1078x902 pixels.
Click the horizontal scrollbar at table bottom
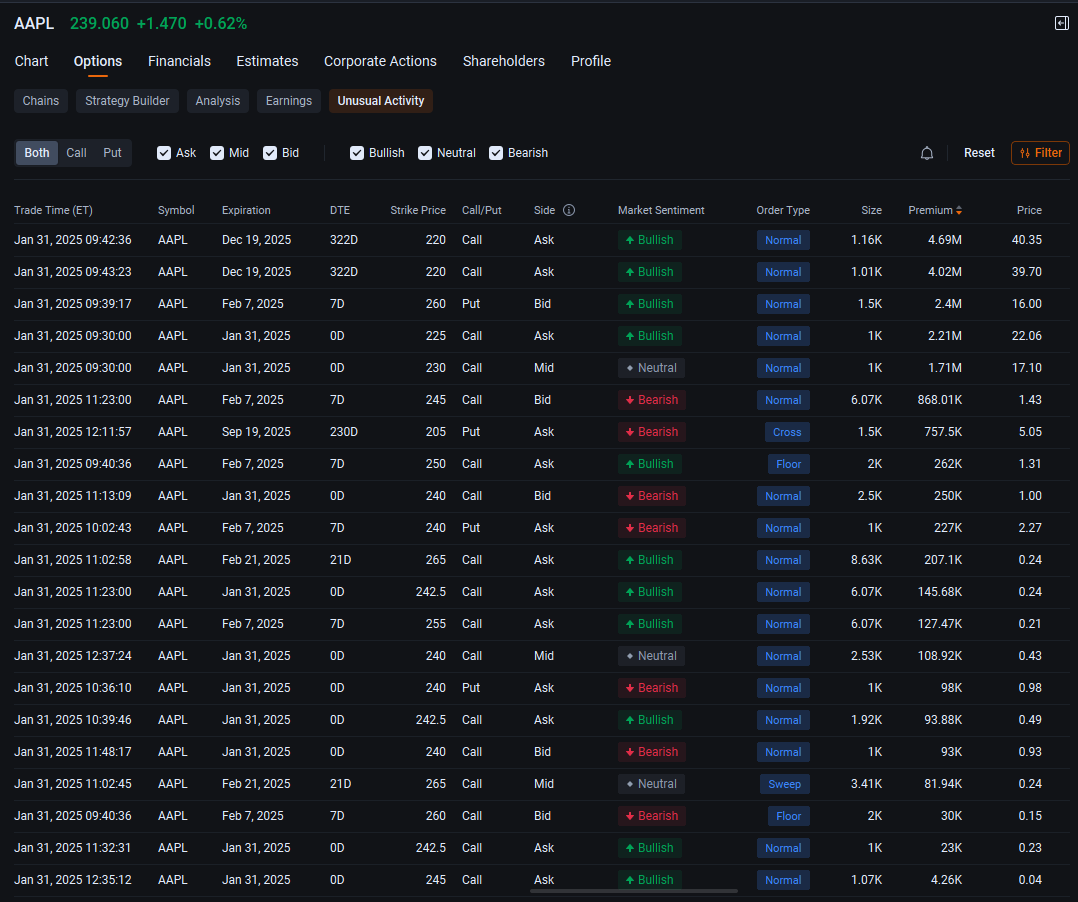(x=634, y=891)
